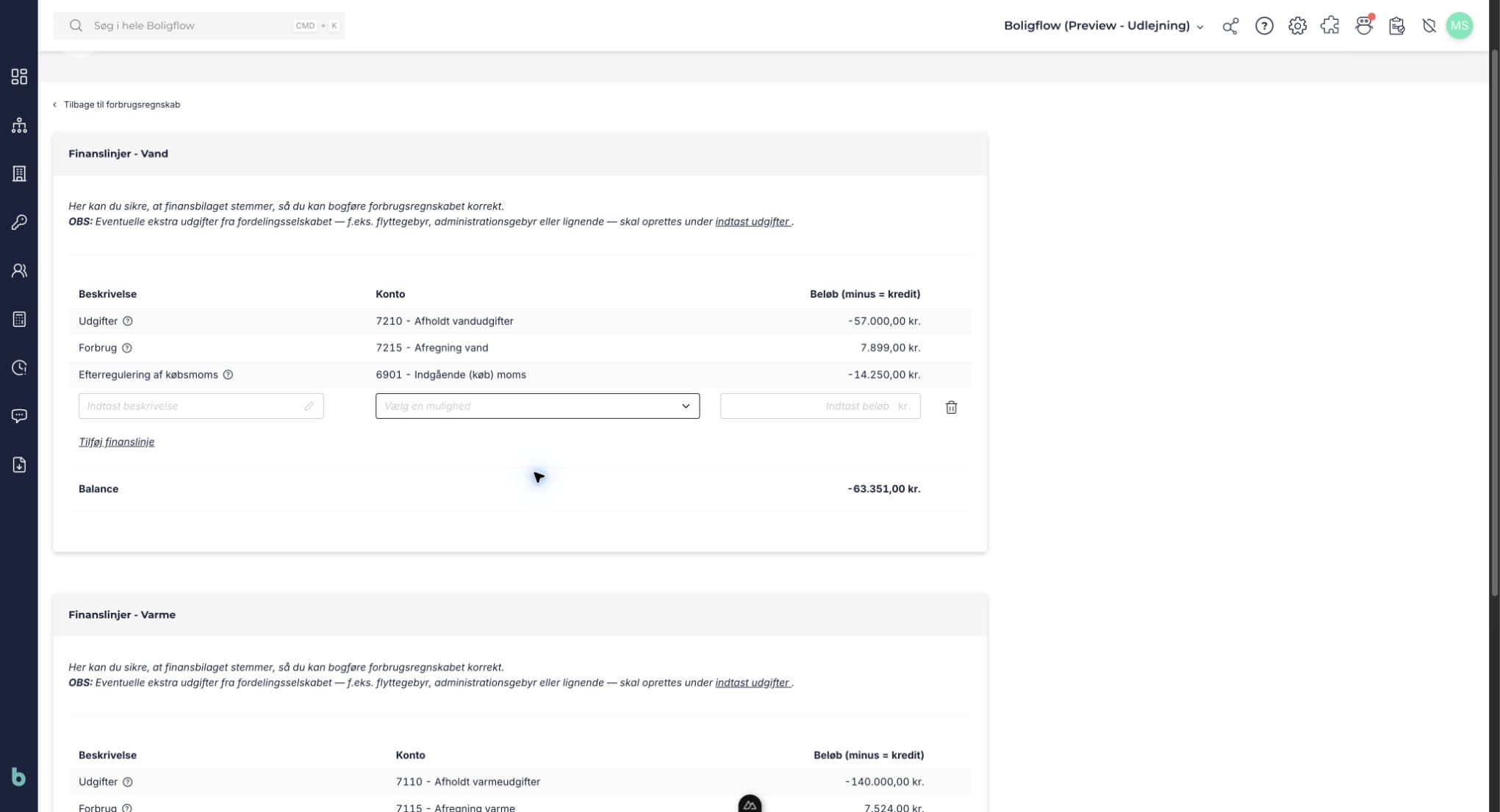This screenshot has width=1500, height=812.
Task: Select the amount '-57.000,00 kr.'
Action: tap(884, 321)
